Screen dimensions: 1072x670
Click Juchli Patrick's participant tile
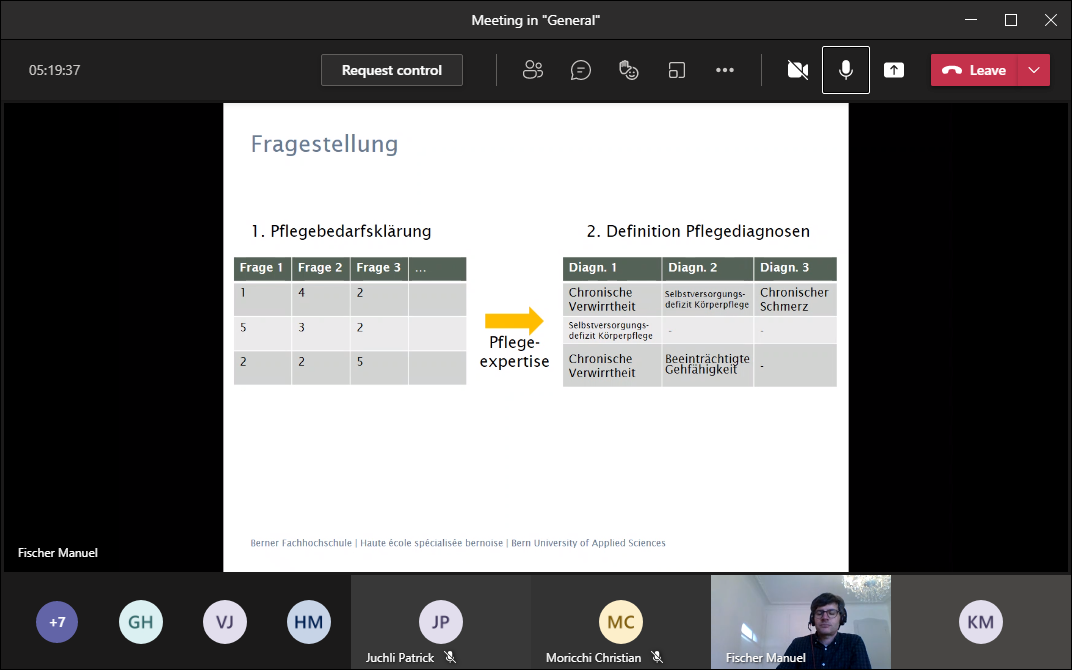coord(440,622)
